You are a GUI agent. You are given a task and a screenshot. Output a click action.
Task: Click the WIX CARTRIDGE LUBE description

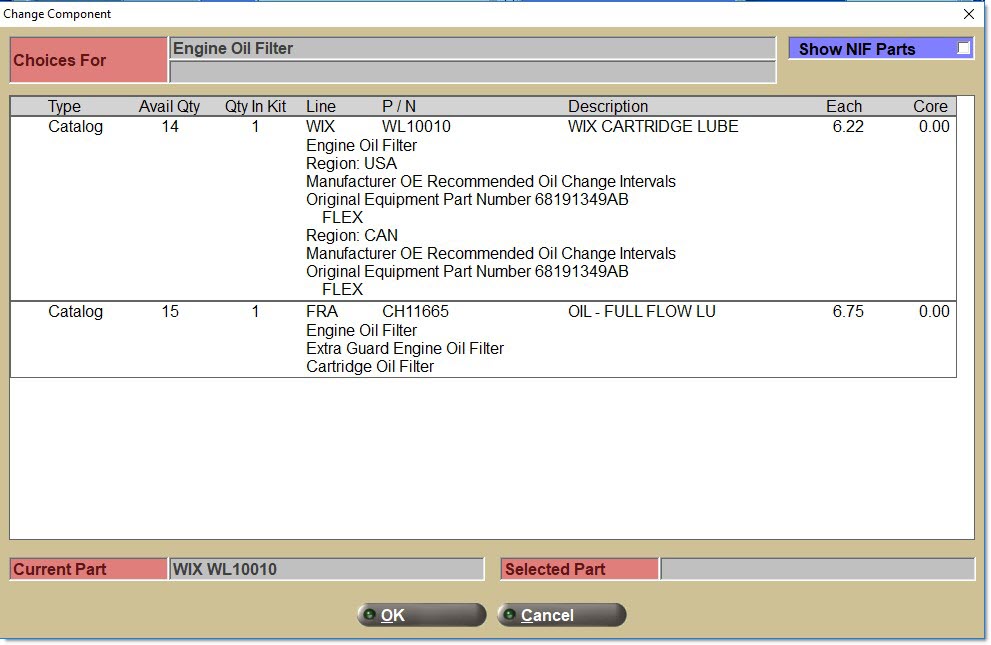point(653,127)
